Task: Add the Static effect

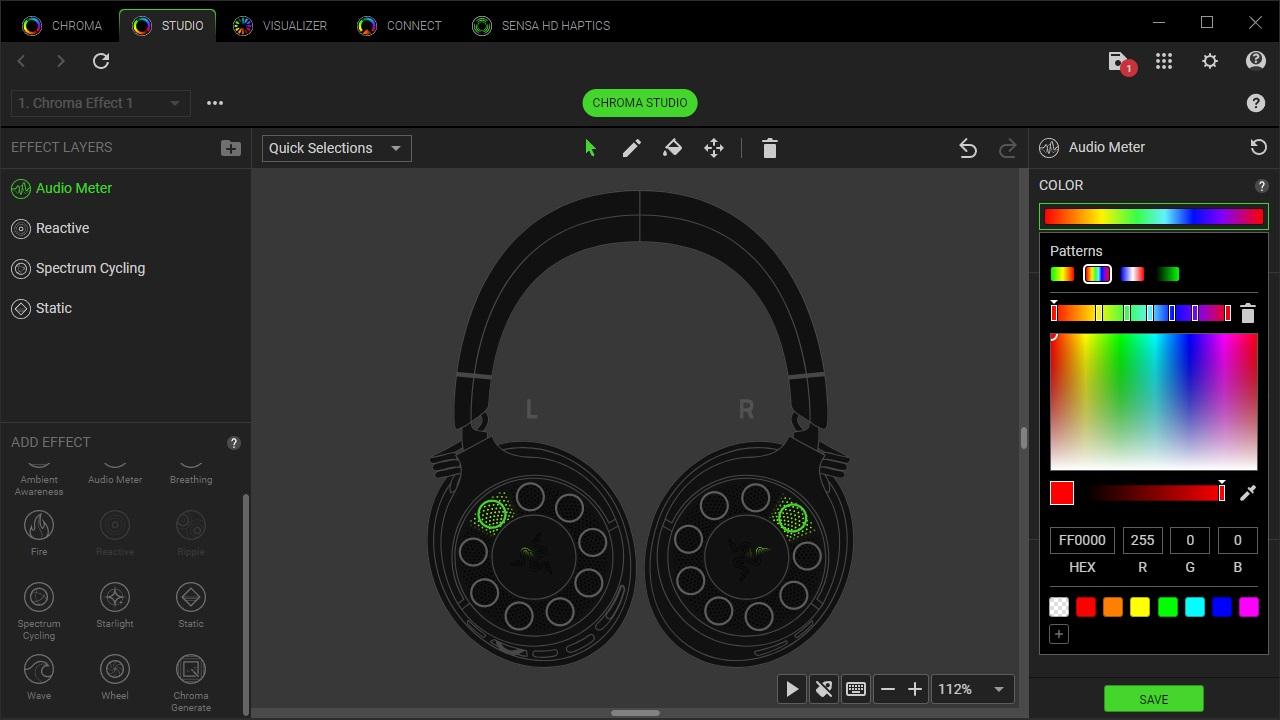Action: click(x=191, y=605)
